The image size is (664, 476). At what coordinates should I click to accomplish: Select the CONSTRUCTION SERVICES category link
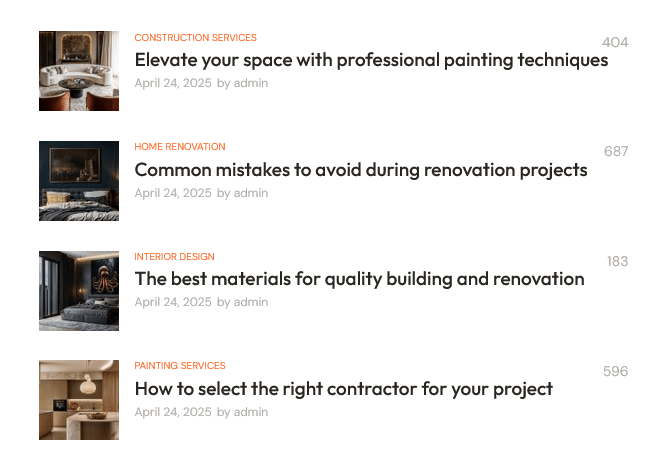coord(195,38)
